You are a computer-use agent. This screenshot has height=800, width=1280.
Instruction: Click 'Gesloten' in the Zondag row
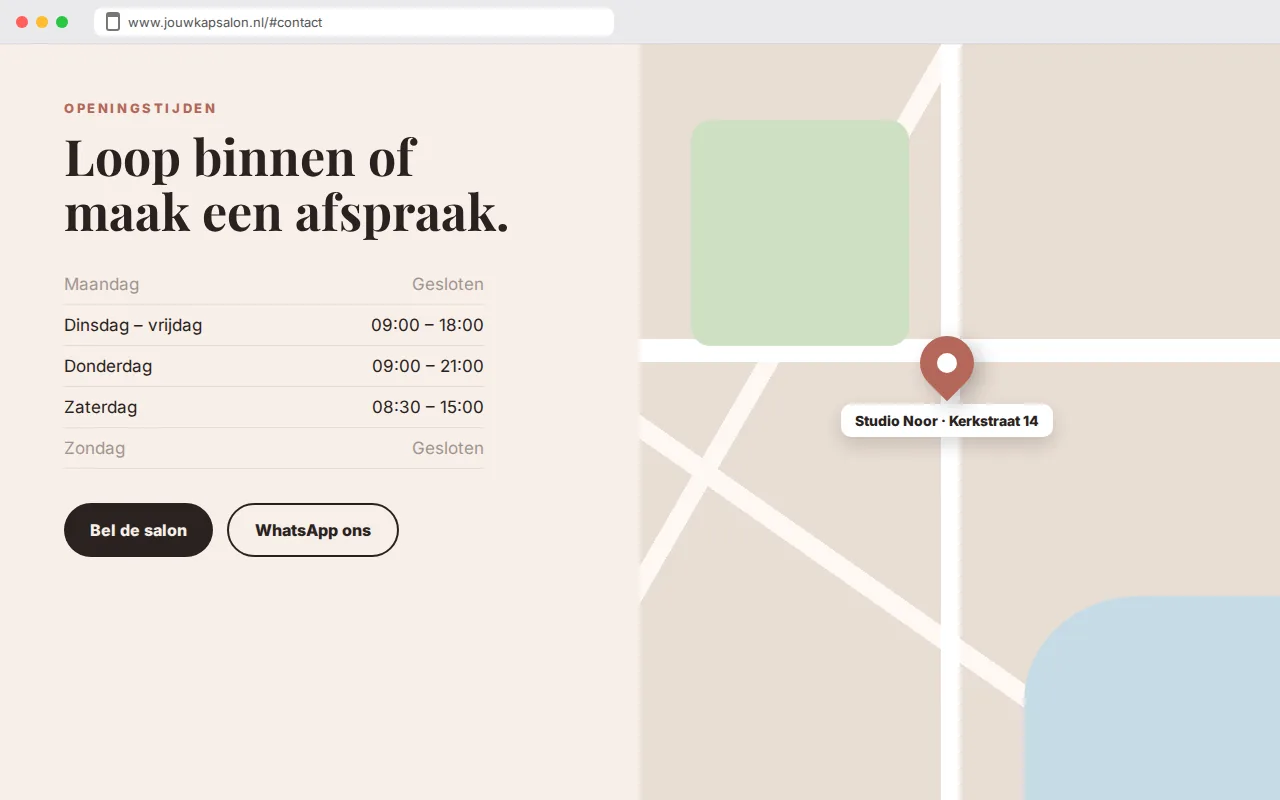(448, 448)
